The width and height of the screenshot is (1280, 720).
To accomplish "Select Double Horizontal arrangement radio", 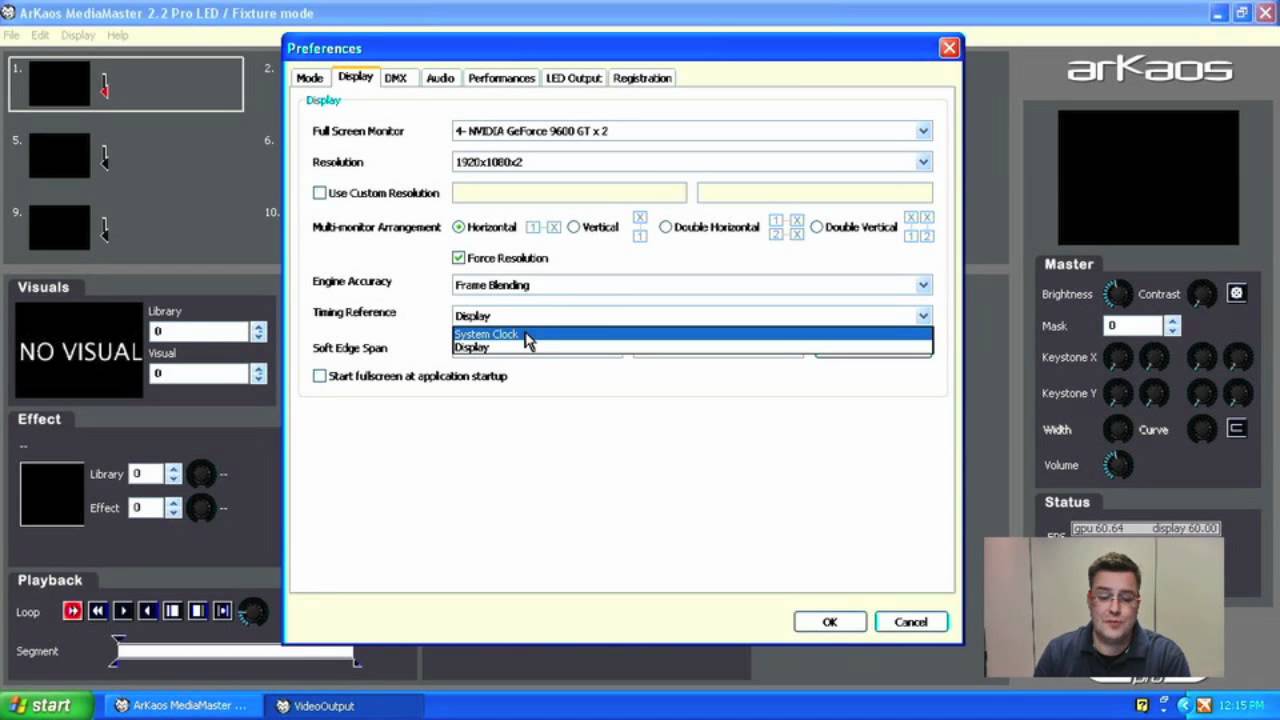I will (665, 227).
